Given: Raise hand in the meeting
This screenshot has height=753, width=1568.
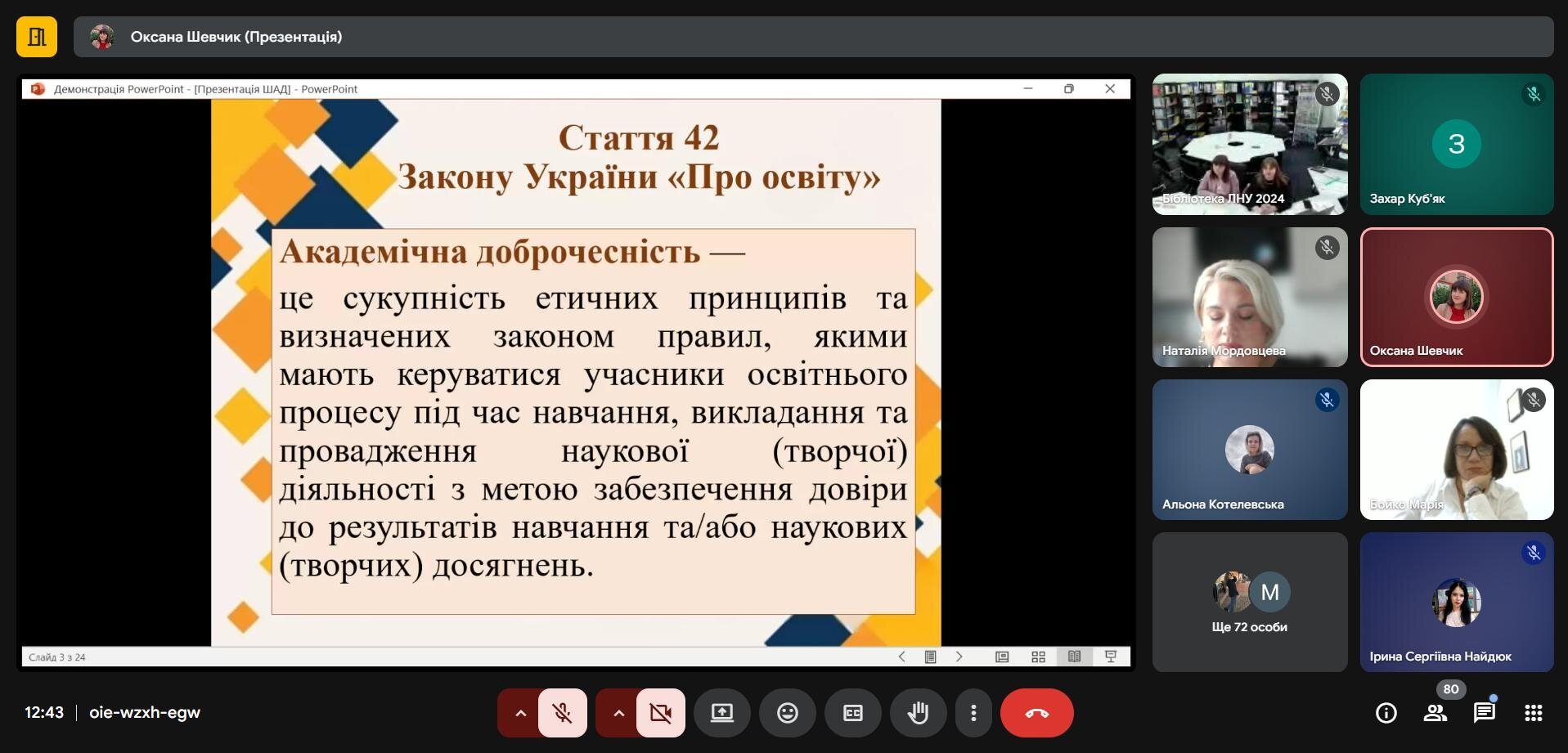Looking at the screenshot, I should (919, 713).
